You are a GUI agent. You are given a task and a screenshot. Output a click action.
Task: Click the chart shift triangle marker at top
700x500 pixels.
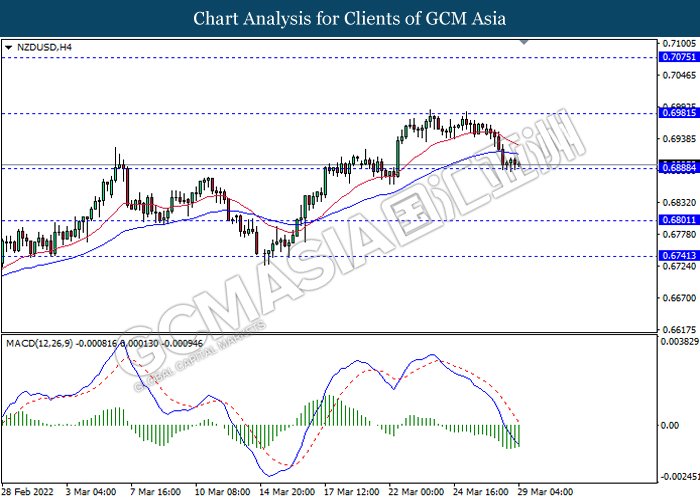pyautogui.click(x=524, y=42)
